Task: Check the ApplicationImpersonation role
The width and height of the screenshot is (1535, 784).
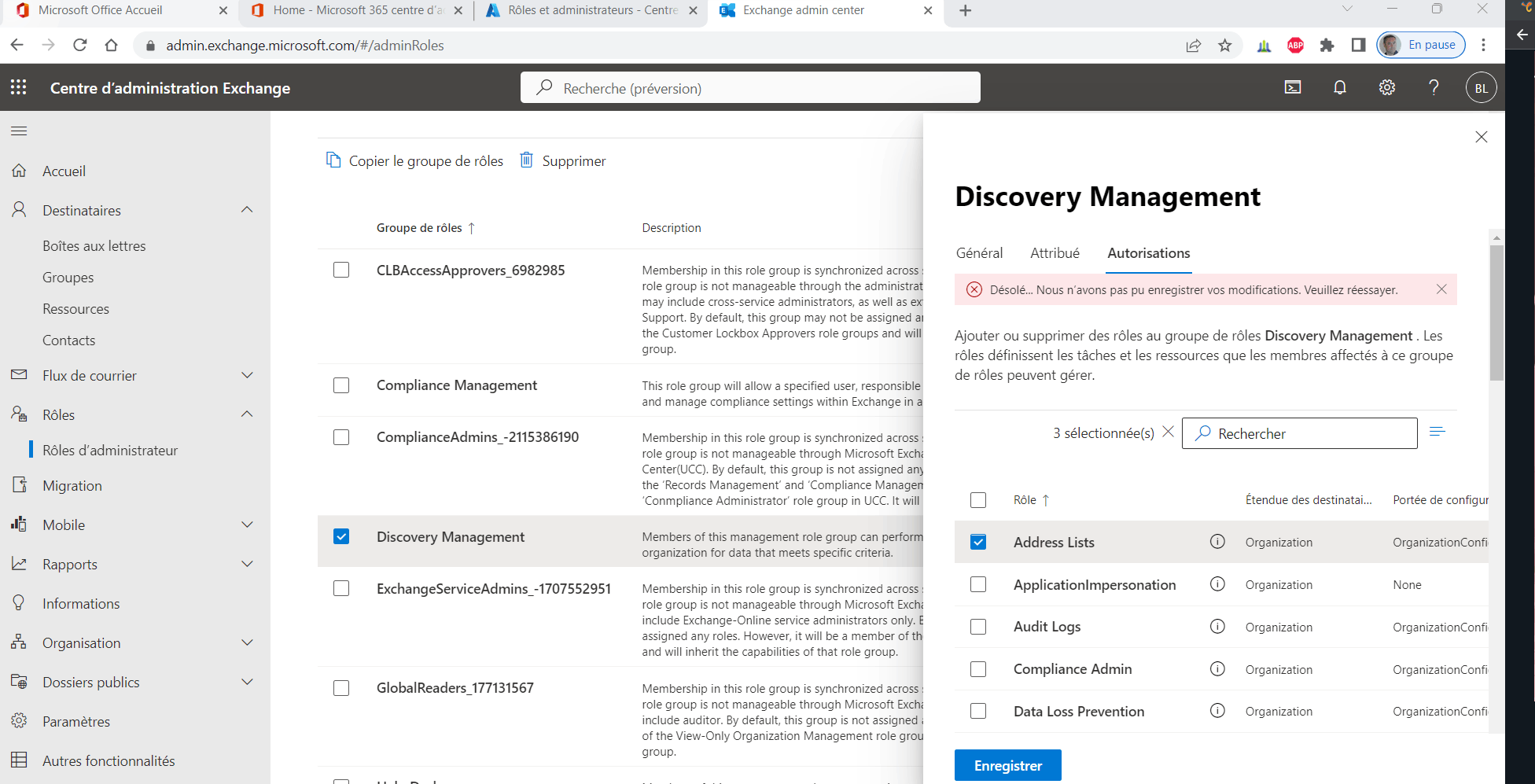Action: pos(978,584)
